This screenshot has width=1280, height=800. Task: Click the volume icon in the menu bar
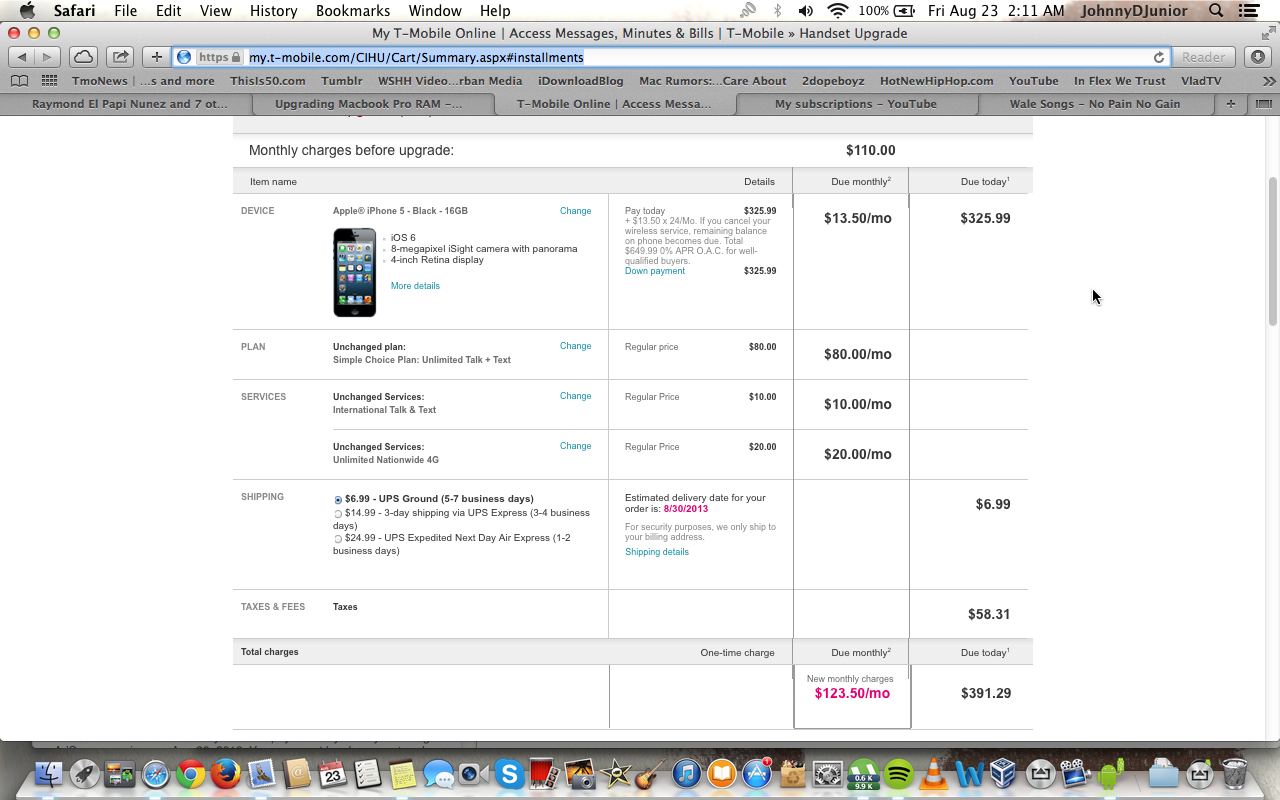(806, 11)
